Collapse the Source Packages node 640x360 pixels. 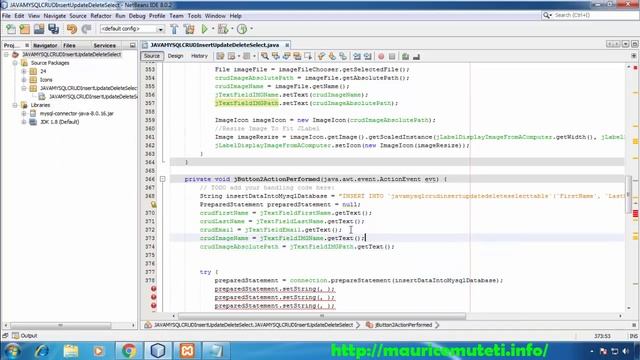[x=15, y=63]
